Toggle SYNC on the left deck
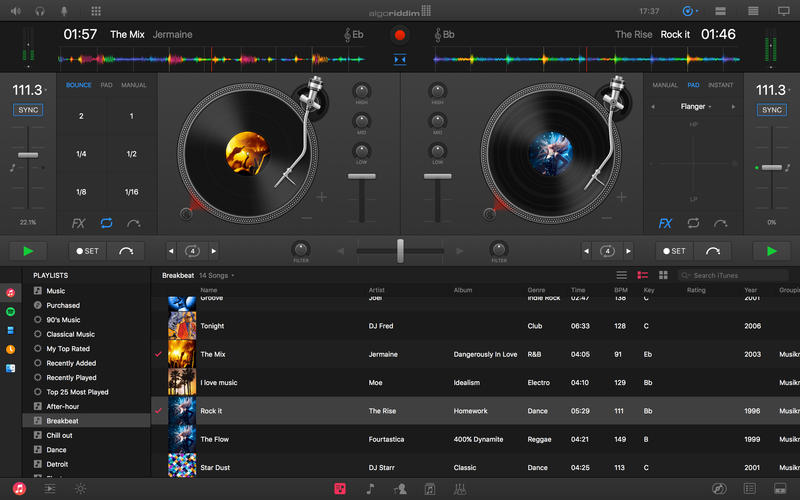This screenshot has height=500, width=800. click(x=28, y=110)
